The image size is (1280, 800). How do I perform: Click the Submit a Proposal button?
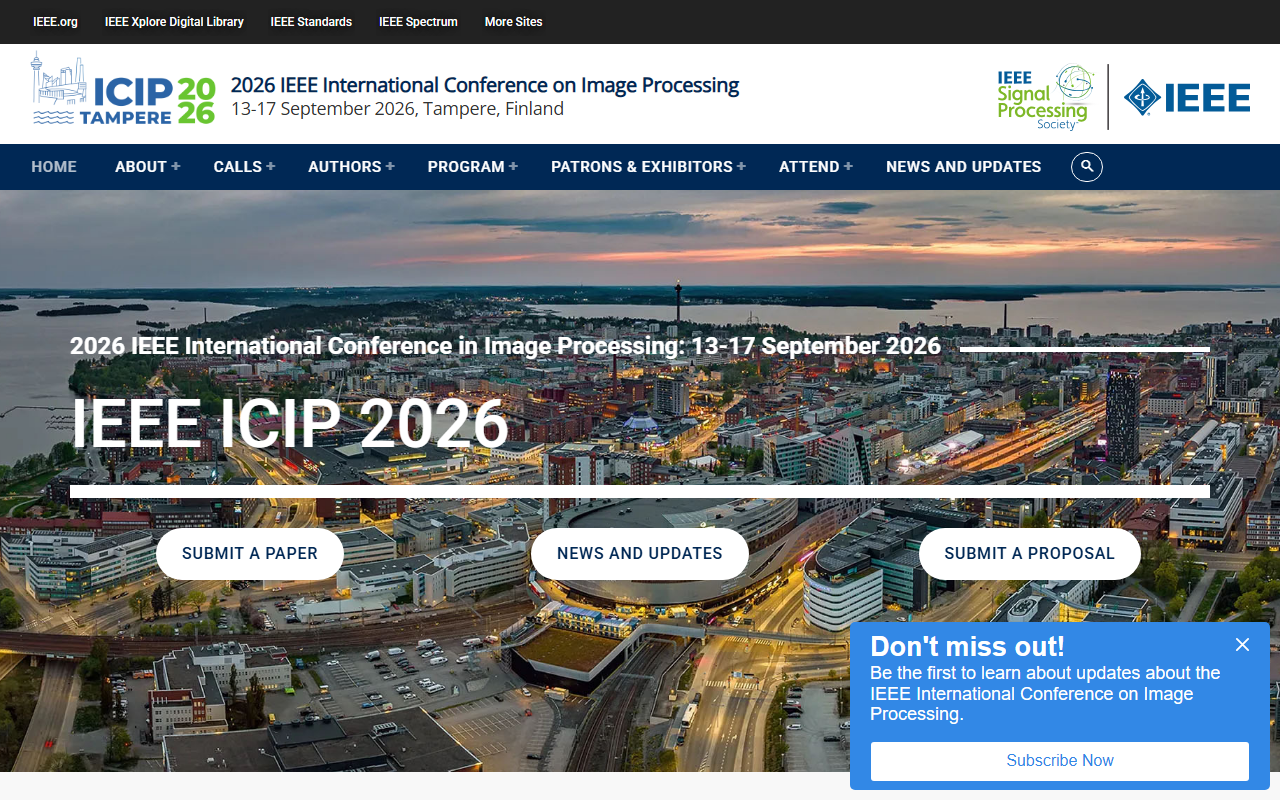pyautogui.click(x=1030, y=554)
